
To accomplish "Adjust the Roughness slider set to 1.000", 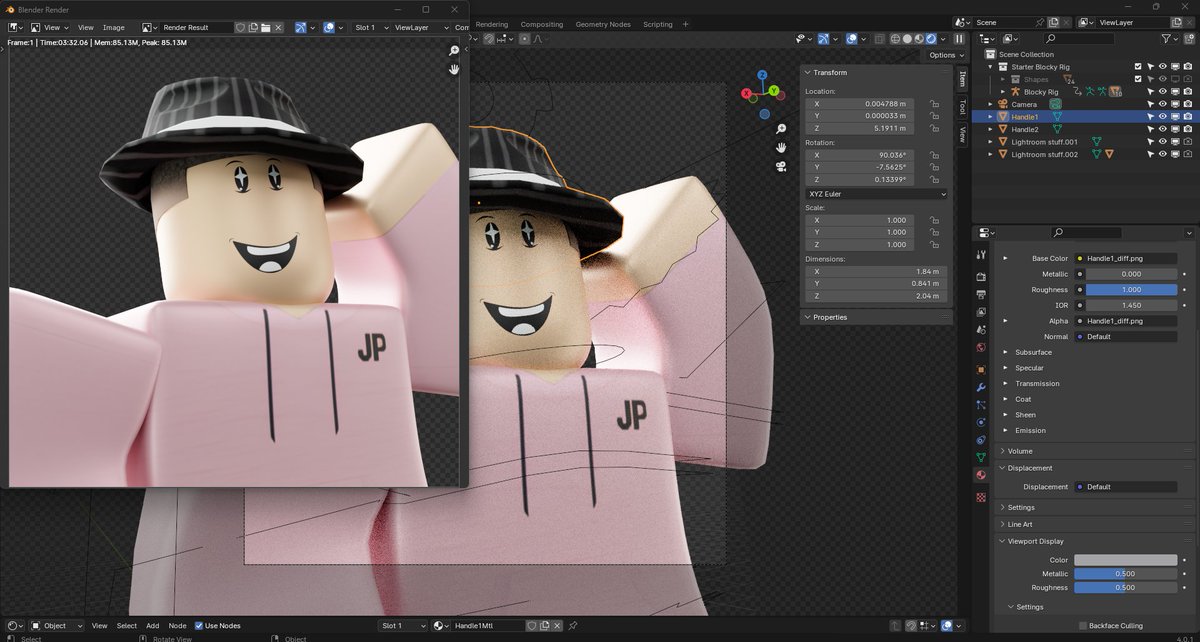I will pos(1132,290).
